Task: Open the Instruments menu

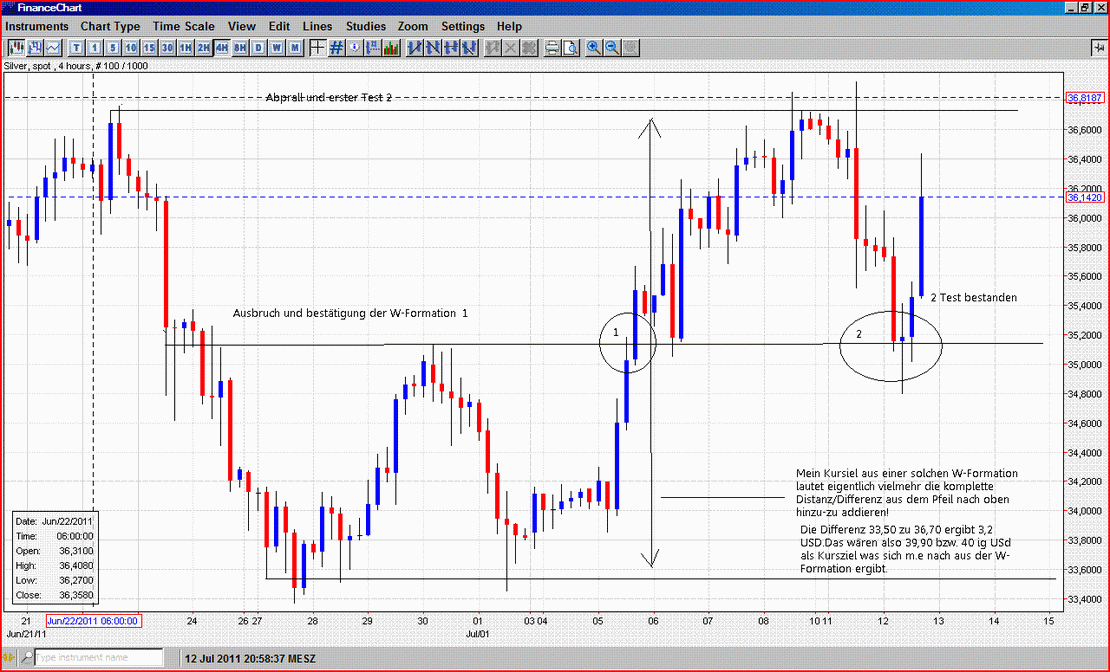Action: (37, 26)
